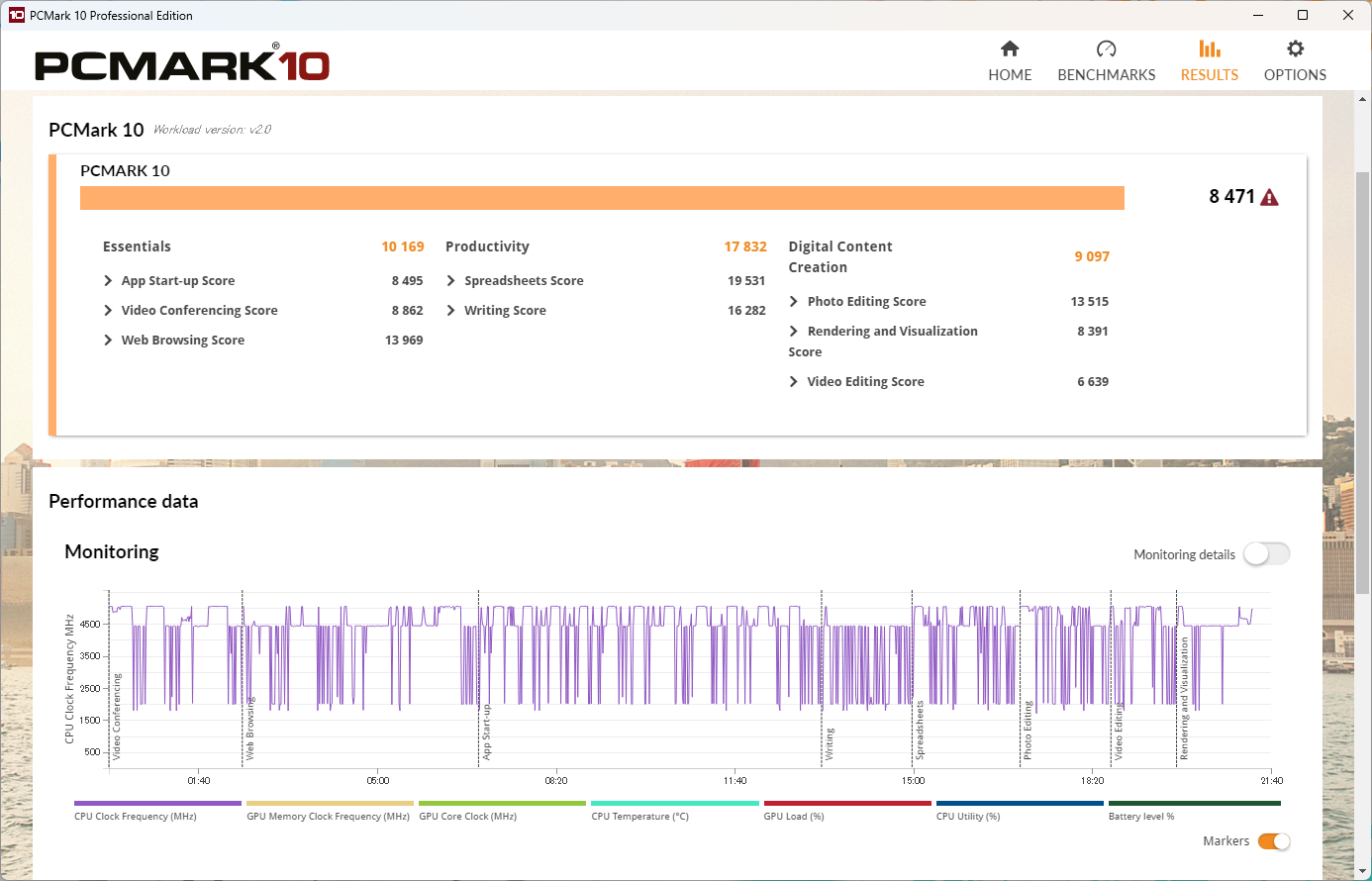The image size is (1372, 881).
Task: Click the Photo Editing chart marker
Action: (1028, 731)
